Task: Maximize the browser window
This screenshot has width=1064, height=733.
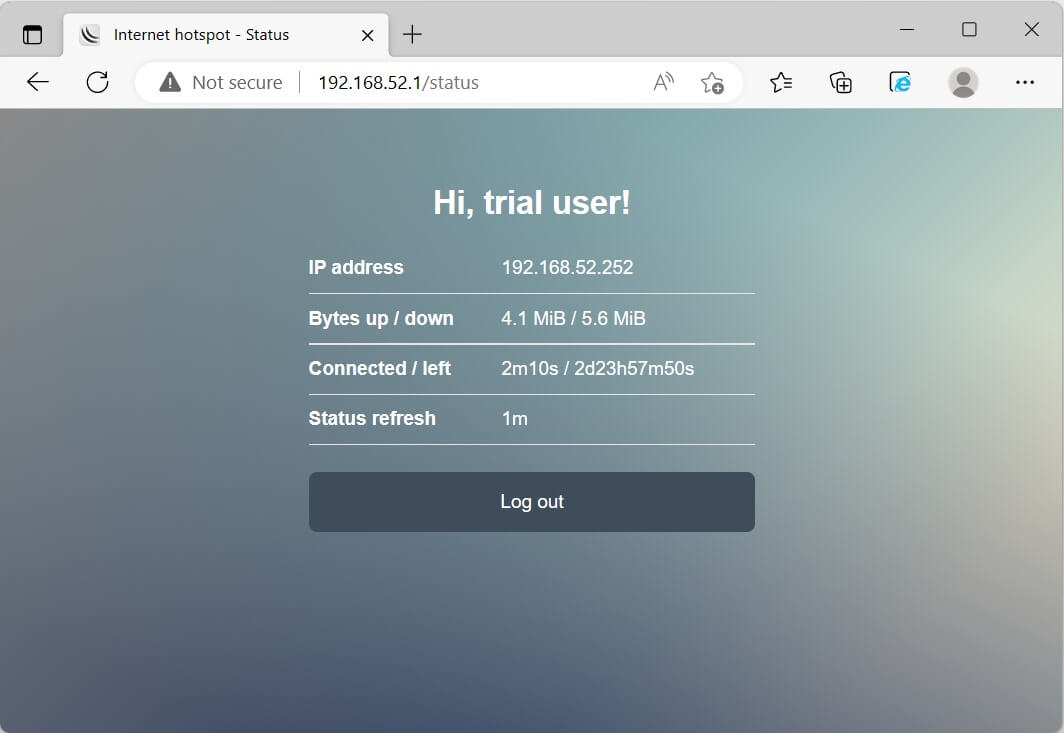Action: point(969,30)
